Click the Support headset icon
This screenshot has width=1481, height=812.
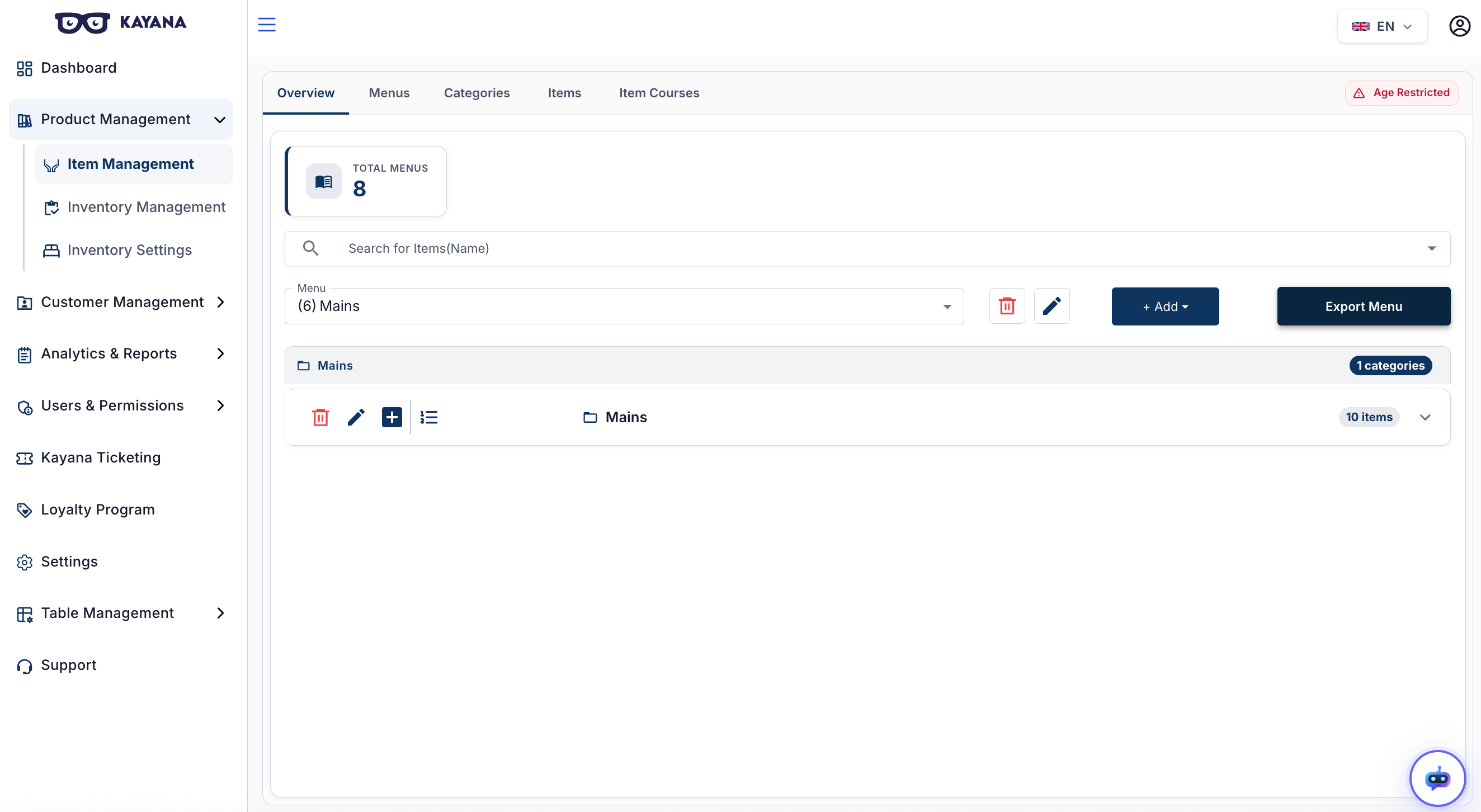pyautogui.click(x=24, y=666)
